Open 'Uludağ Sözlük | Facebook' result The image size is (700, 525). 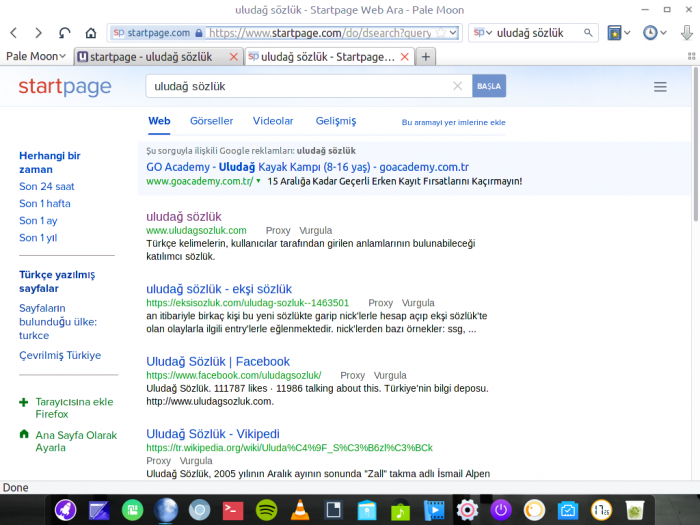[218, 361]
